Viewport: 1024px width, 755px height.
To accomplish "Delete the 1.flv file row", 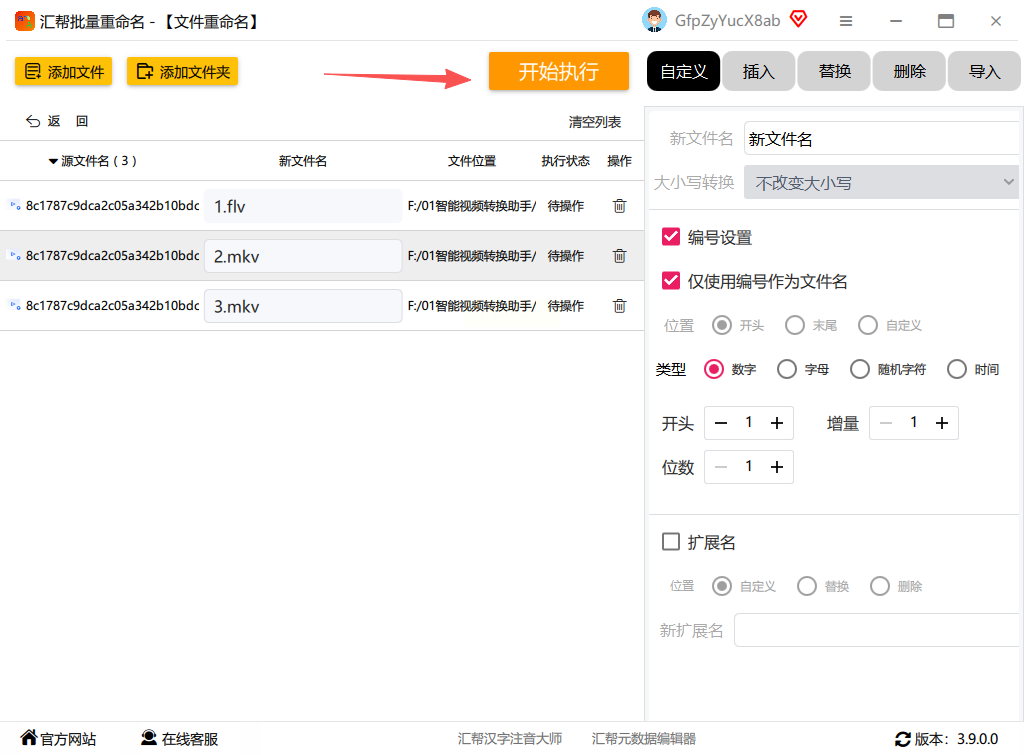I will 619,206.
